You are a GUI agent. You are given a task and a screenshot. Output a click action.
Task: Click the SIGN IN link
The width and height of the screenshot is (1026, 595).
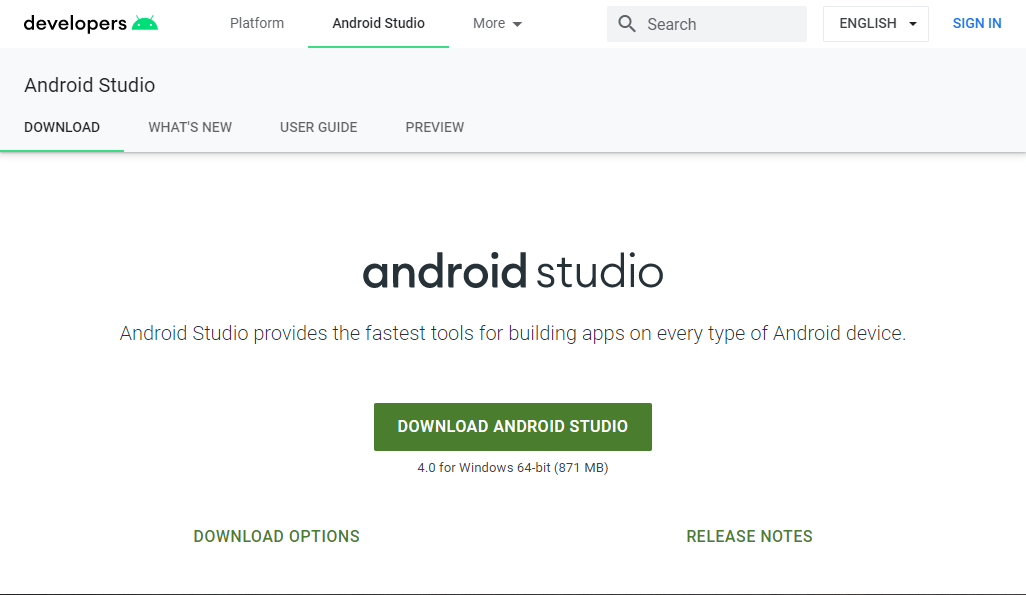pyautogui.click(x=976, y=24)
